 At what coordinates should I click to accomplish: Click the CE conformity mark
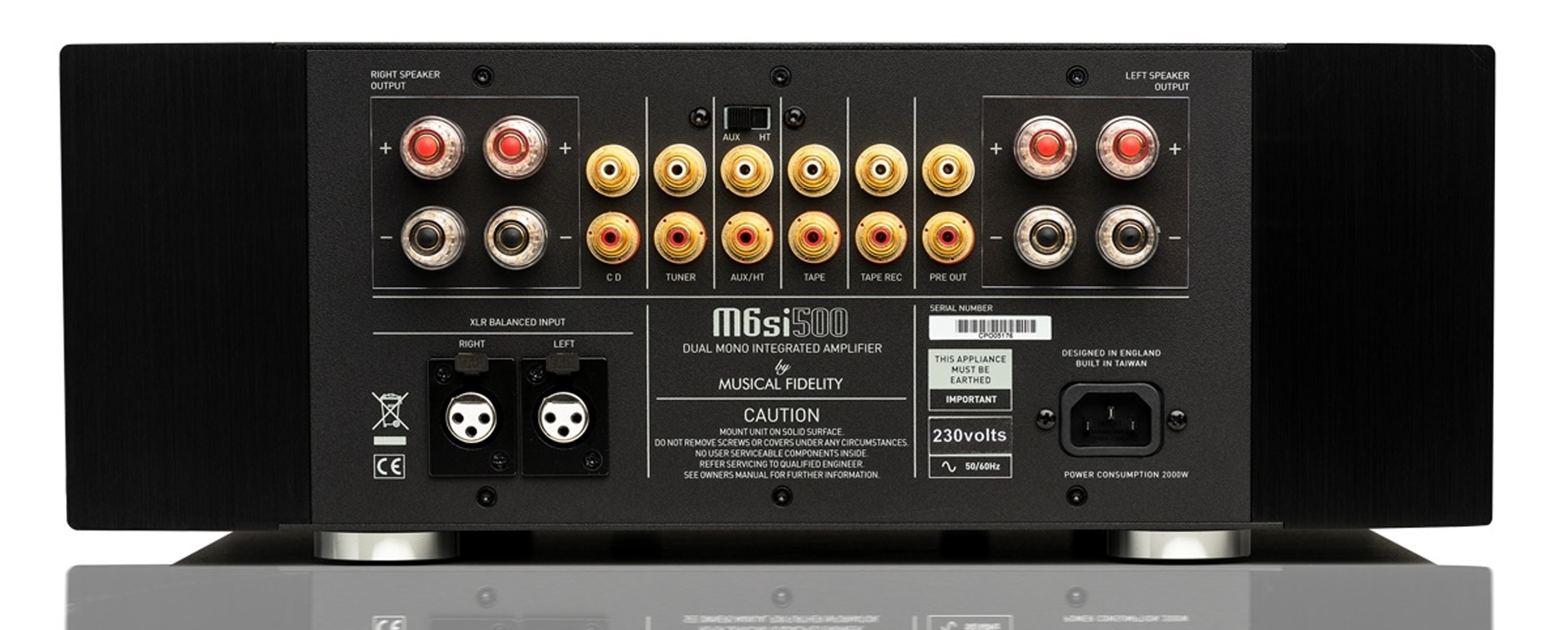coord(389,467)
